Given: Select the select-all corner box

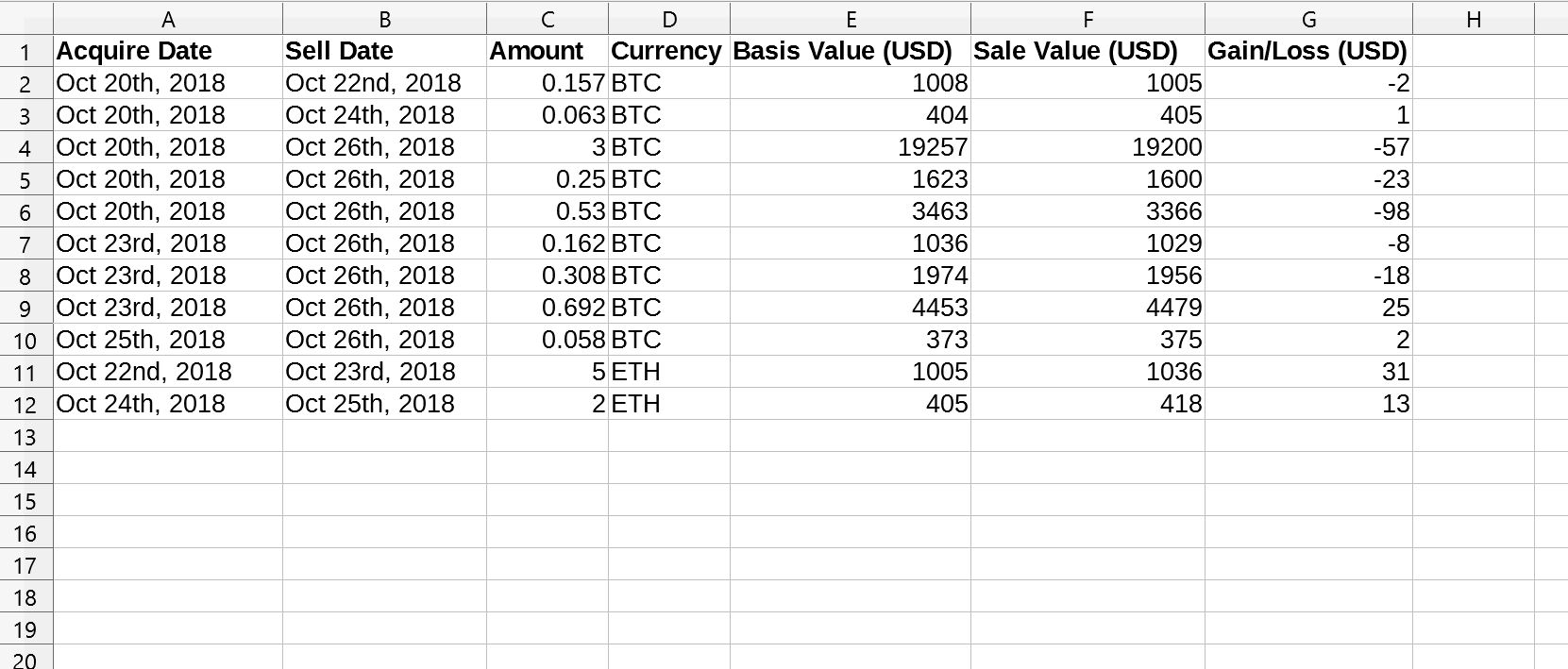Looking at the screenshot, I should pyautogui.click(x=26, y=19).
